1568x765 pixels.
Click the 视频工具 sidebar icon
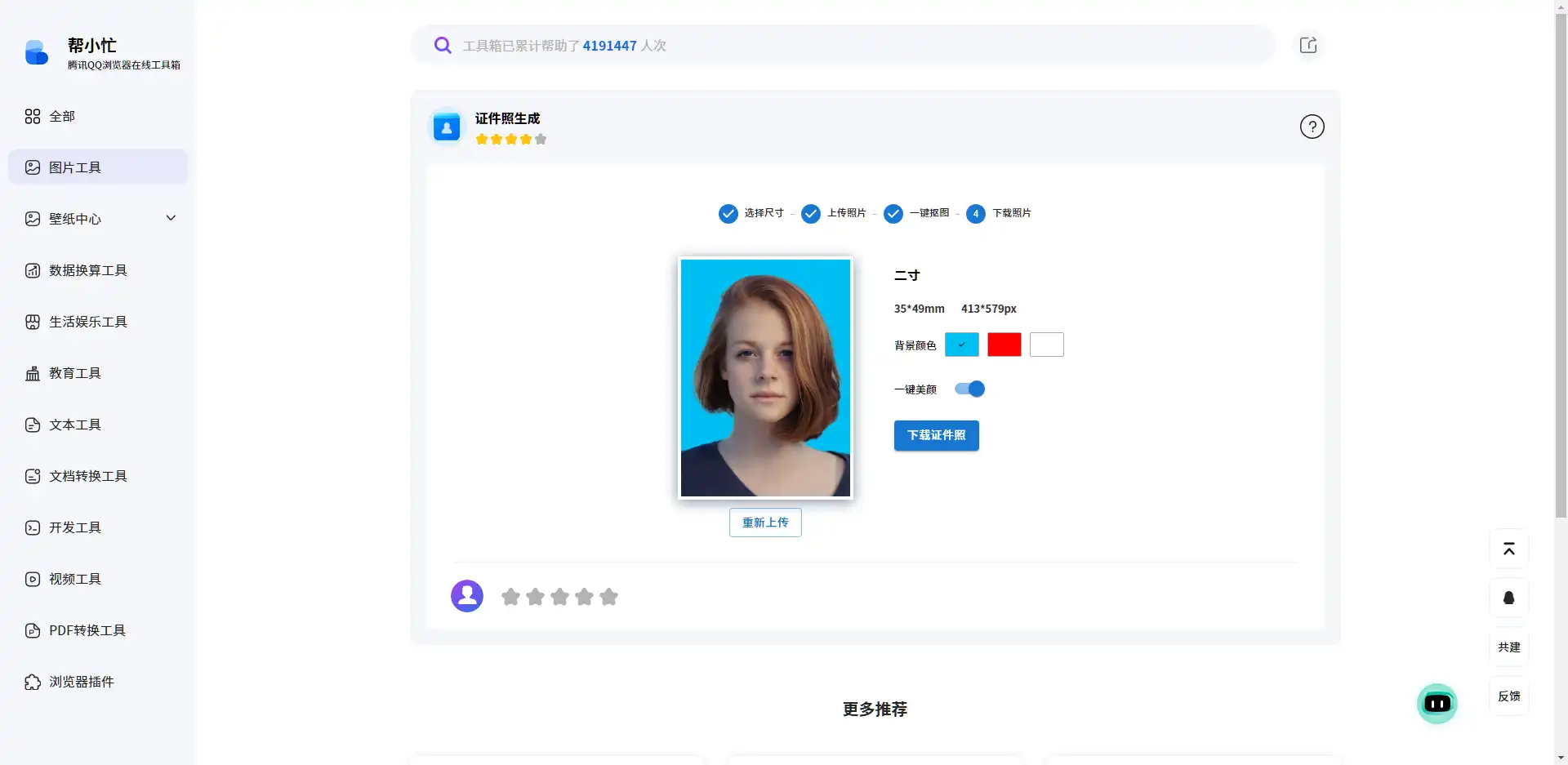click(x=33, y=579)
